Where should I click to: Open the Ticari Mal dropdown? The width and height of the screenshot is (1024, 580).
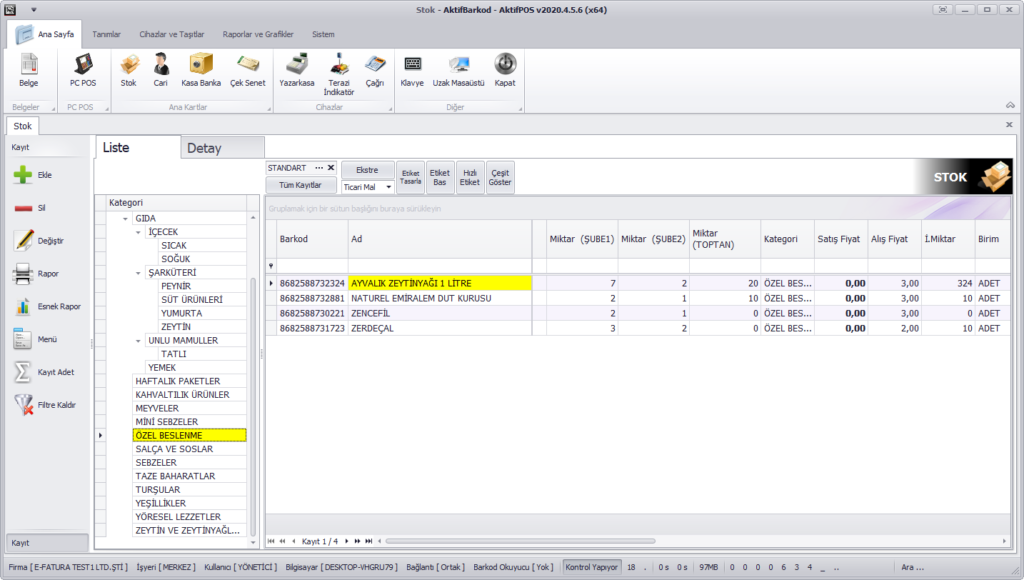click(388, 187)
